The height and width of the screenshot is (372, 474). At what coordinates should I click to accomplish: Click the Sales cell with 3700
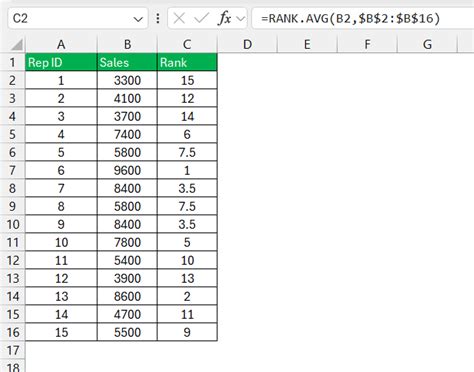coord(127,116)
